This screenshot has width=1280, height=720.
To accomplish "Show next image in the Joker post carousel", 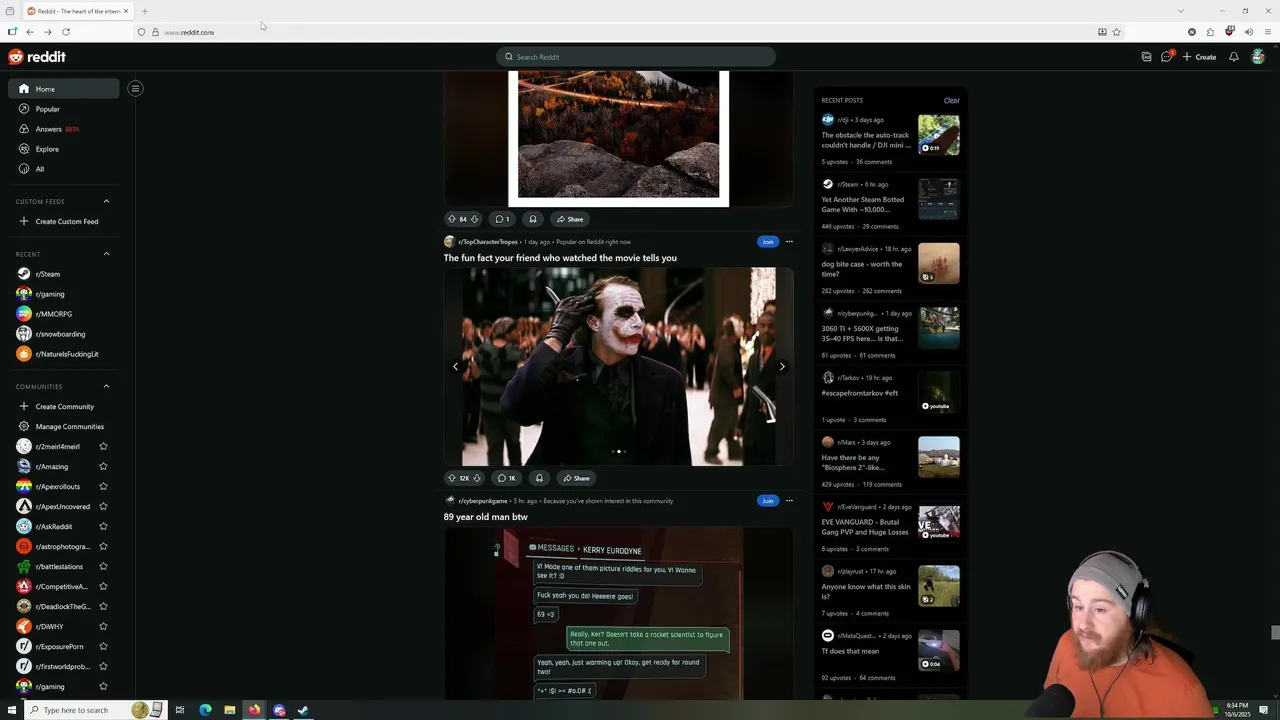I will click(782, 366).
